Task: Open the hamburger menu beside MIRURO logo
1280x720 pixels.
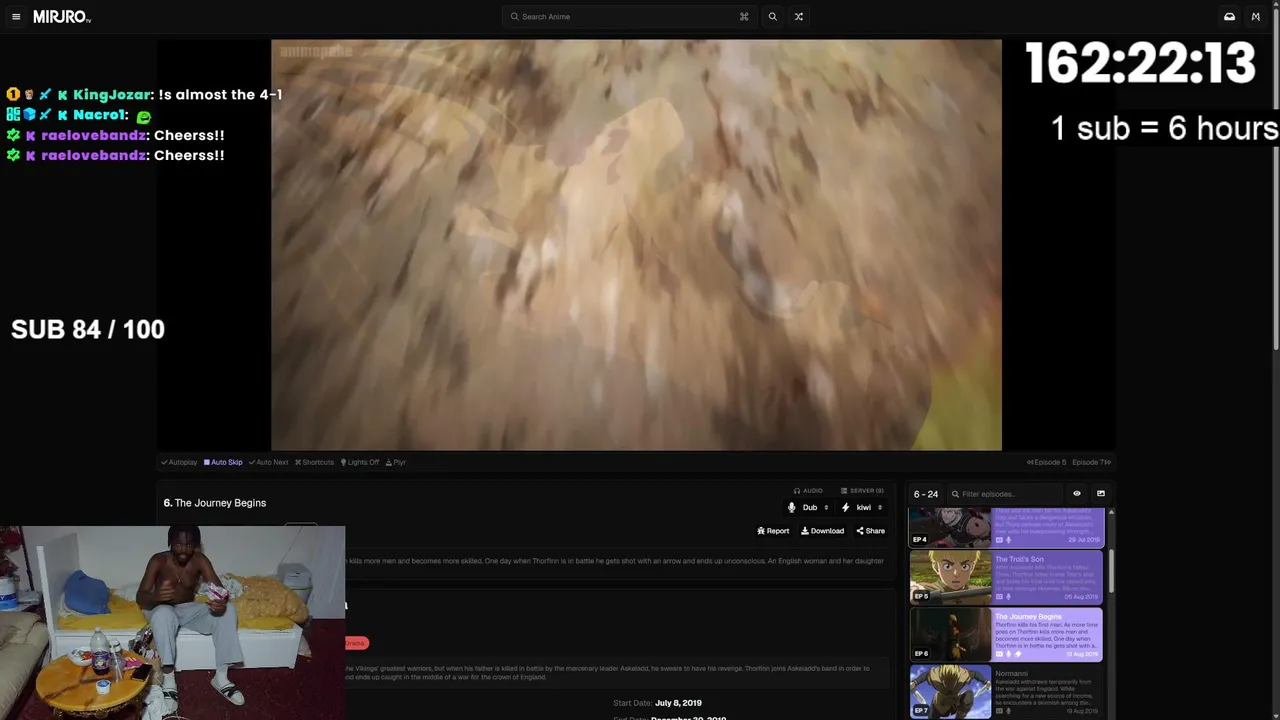Action: (x=16, y=17)
